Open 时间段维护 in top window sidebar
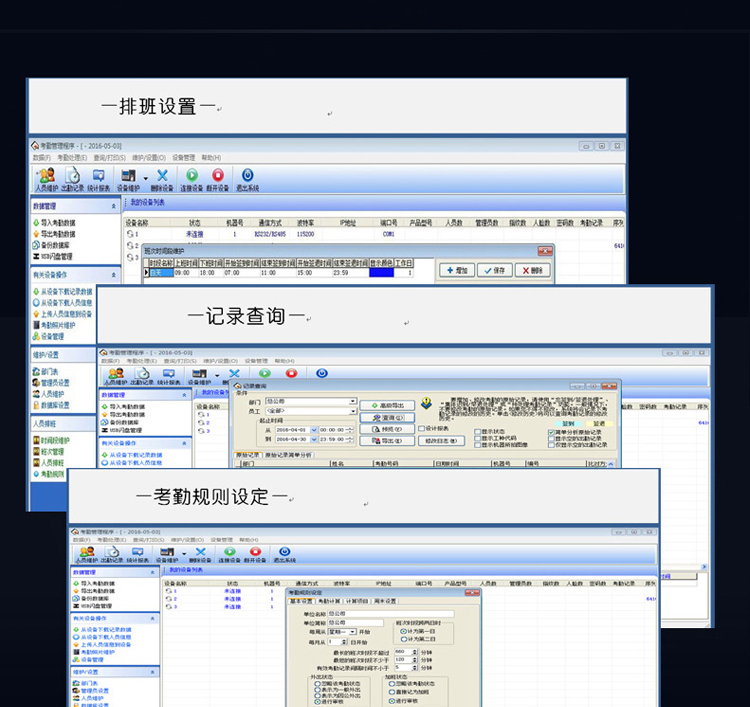Viewport: 750px width, 707px height. click(51, 440)
